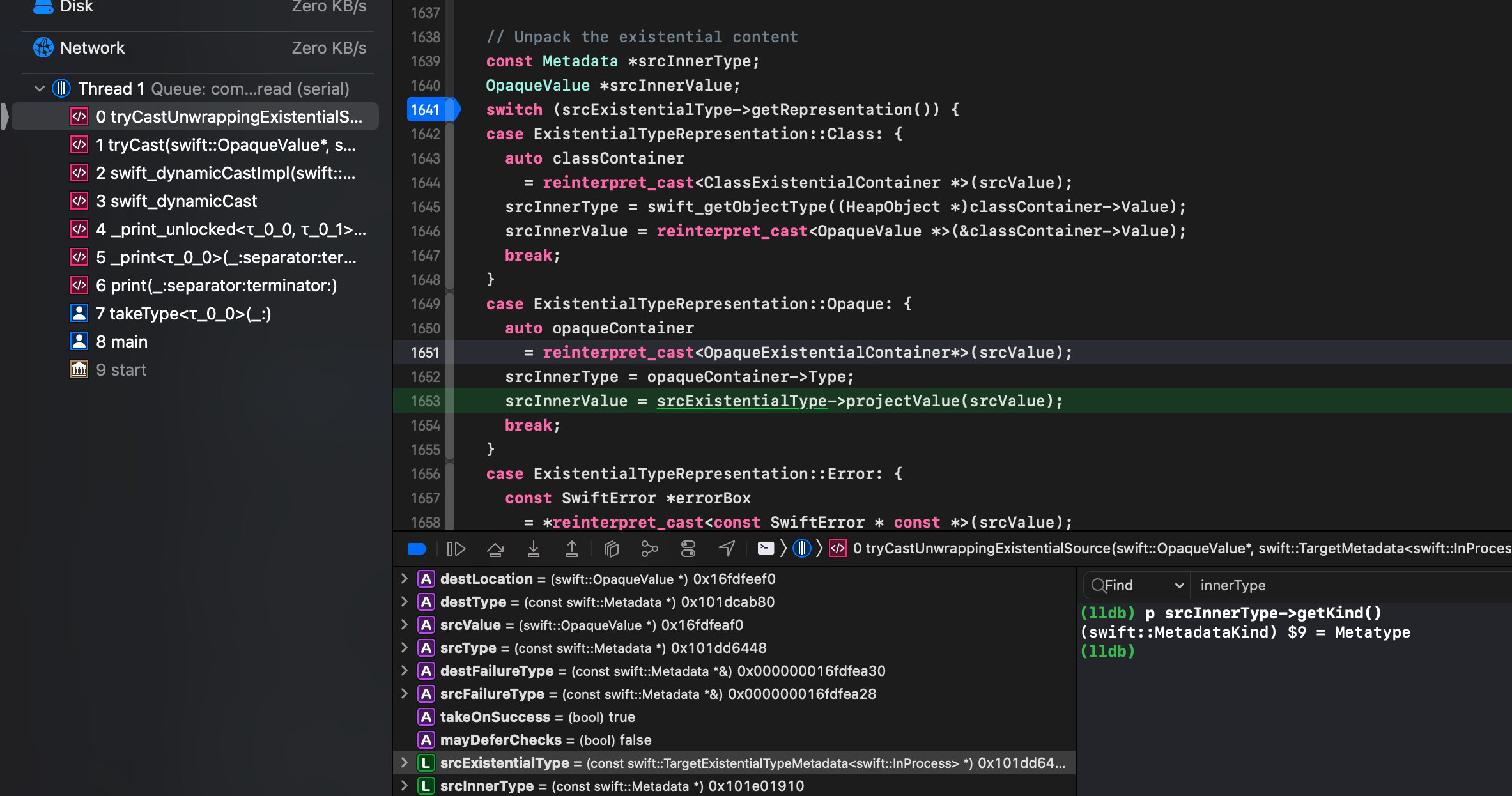
Task: Click line number 1651 in gutter
Action: [x=425, y=353]
